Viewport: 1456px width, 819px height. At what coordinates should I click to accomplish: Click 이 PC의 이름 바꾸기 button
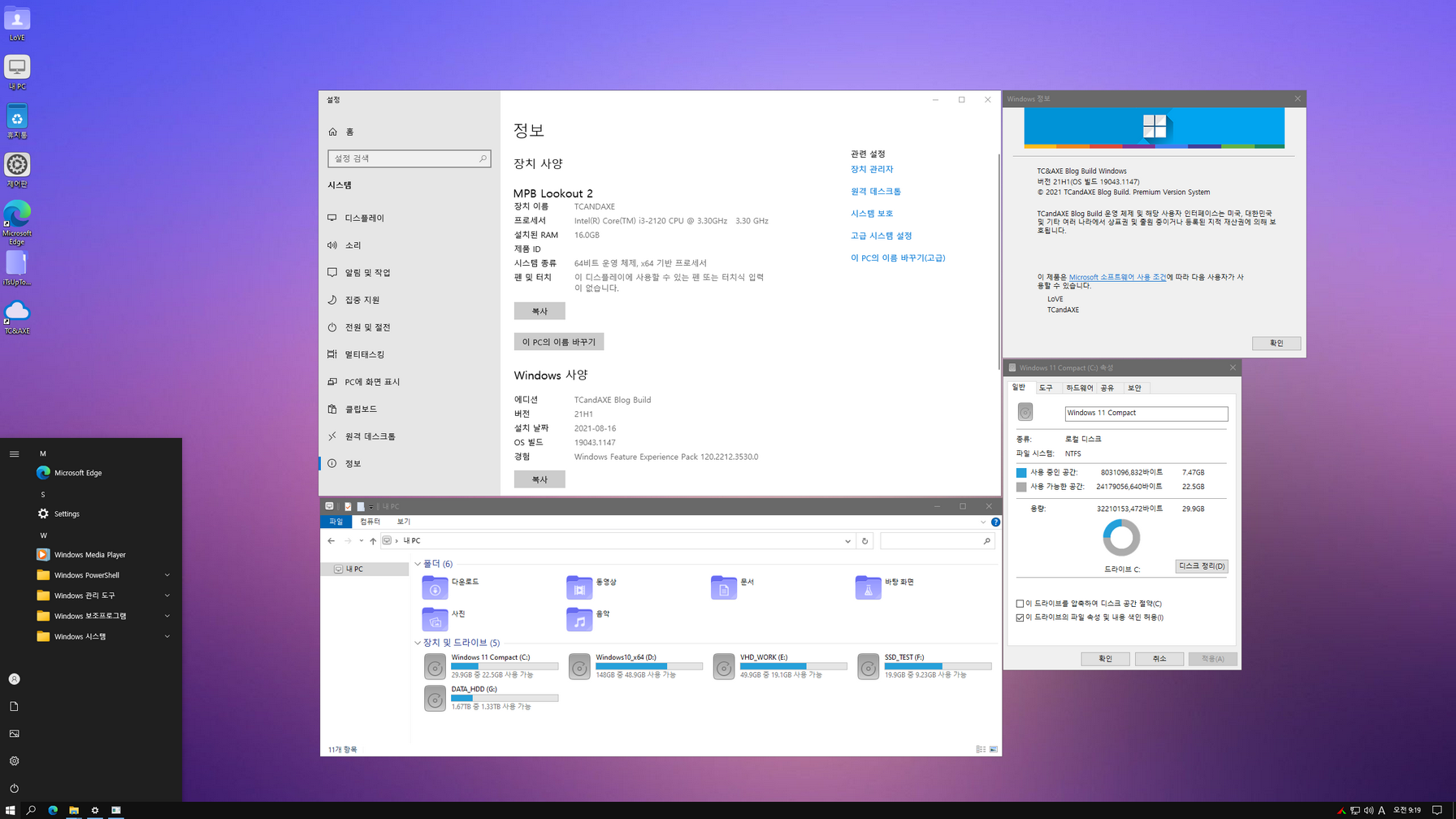(x=559, y=342)
